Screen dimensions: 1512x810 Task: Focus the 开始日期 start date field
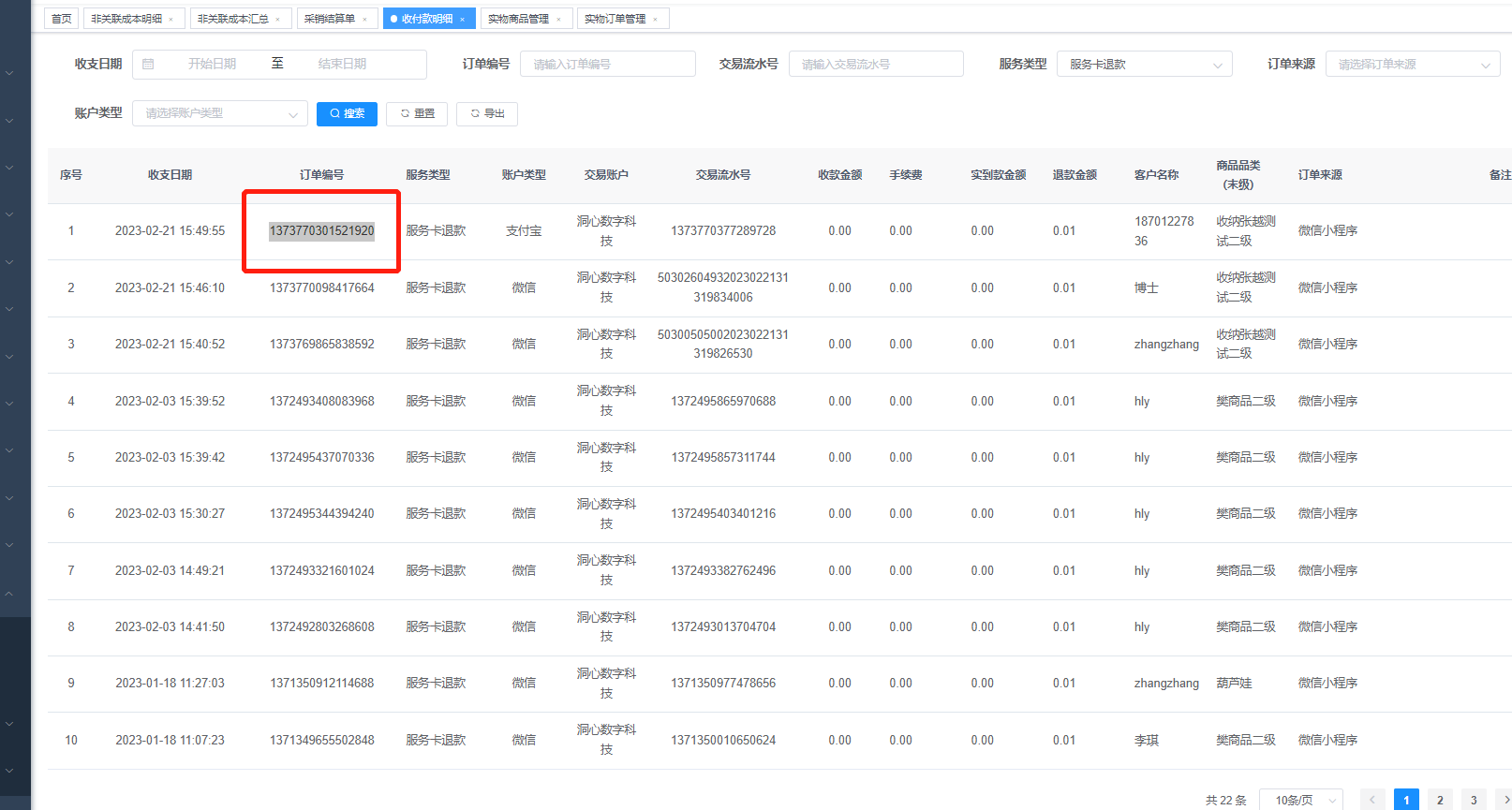coord(213,65)
